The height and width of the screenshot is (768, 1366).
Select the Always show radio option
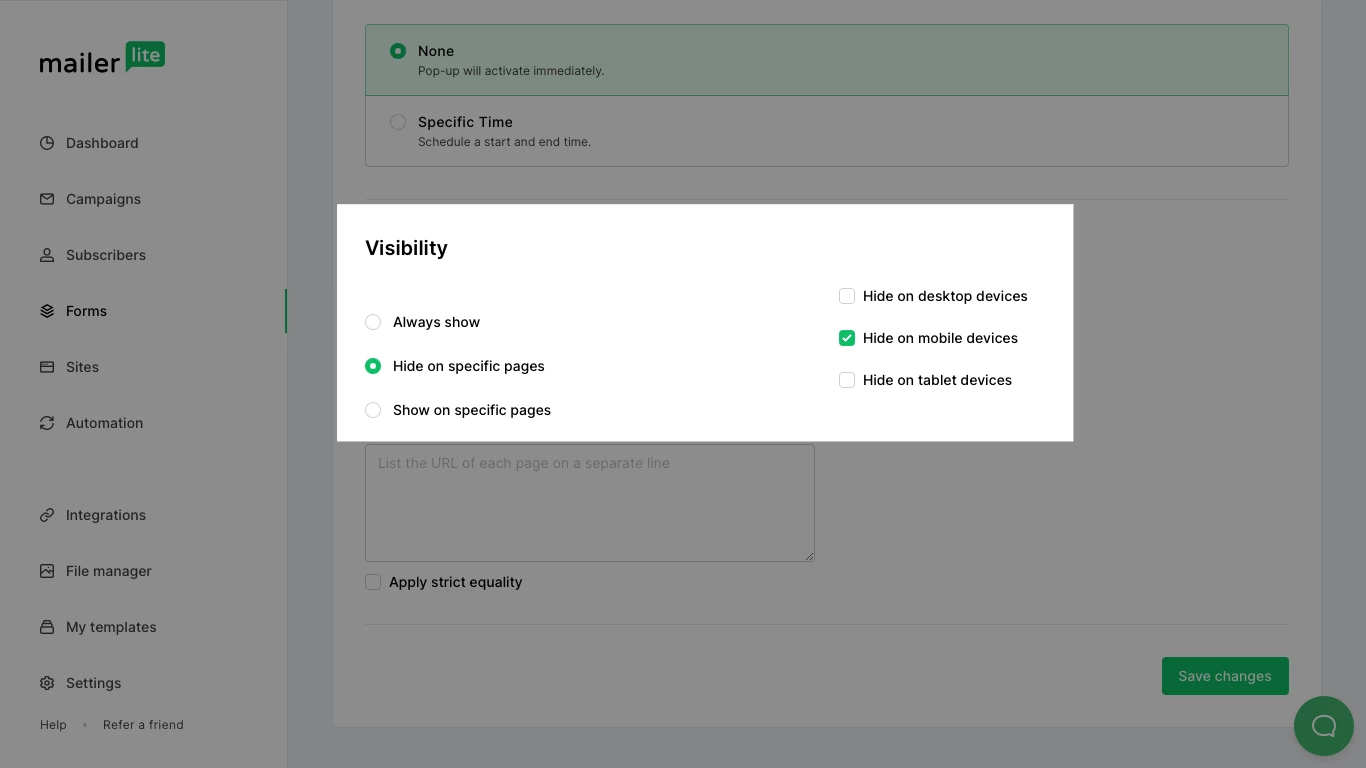[373, 322]
